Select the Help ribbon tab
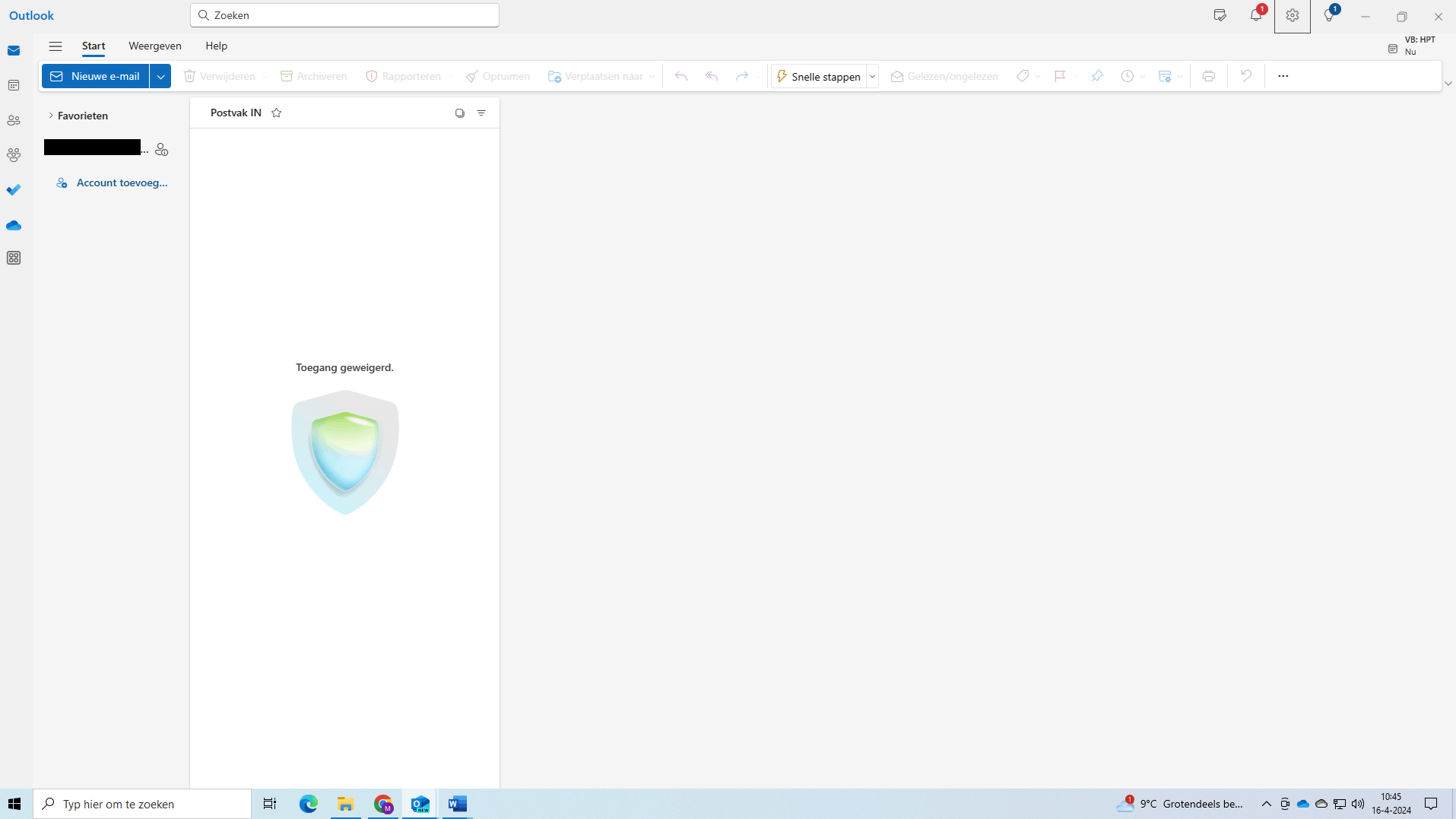The image size is (1456, 819). click(217, 46)
